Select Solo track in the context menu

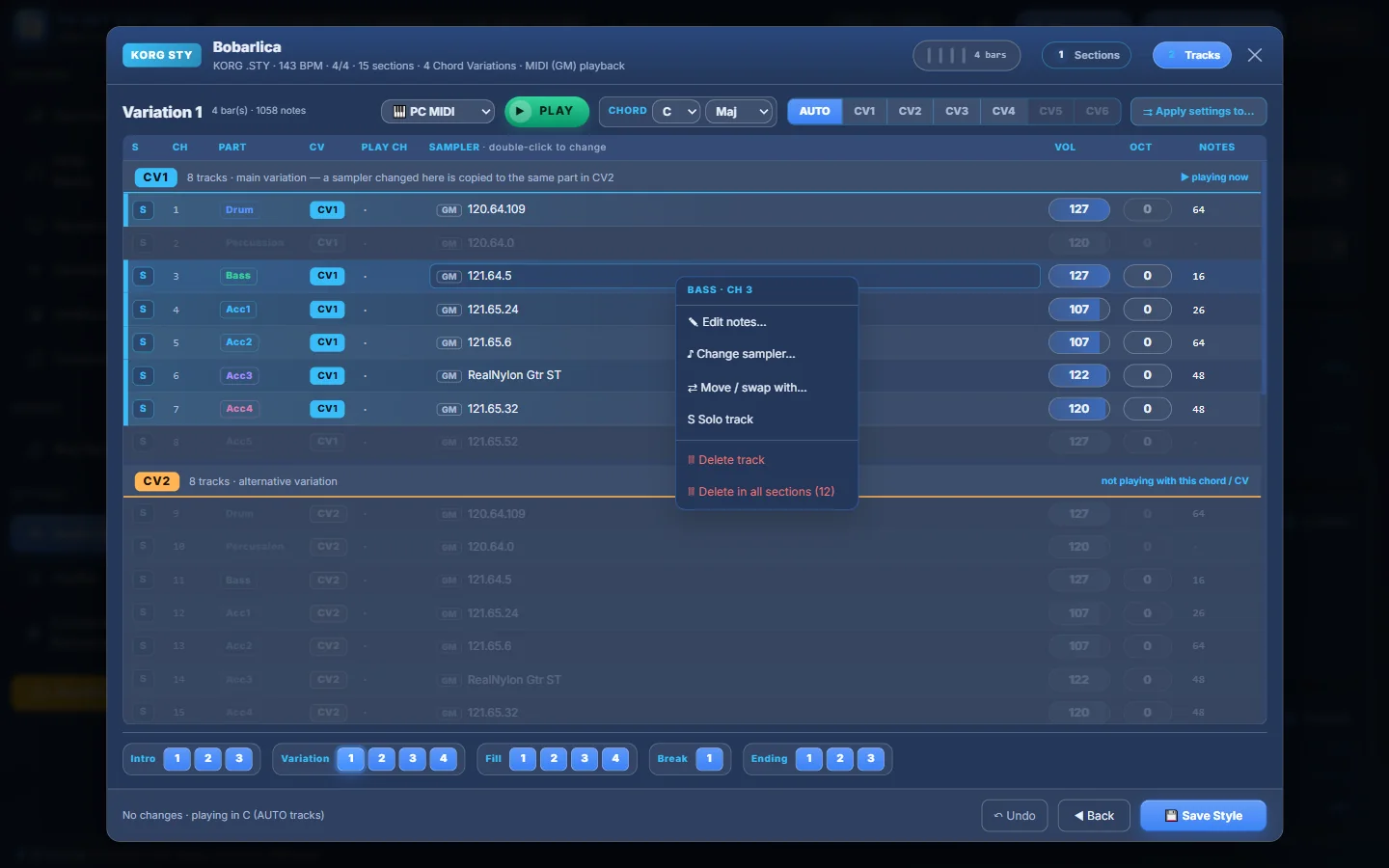click(767, 420)
